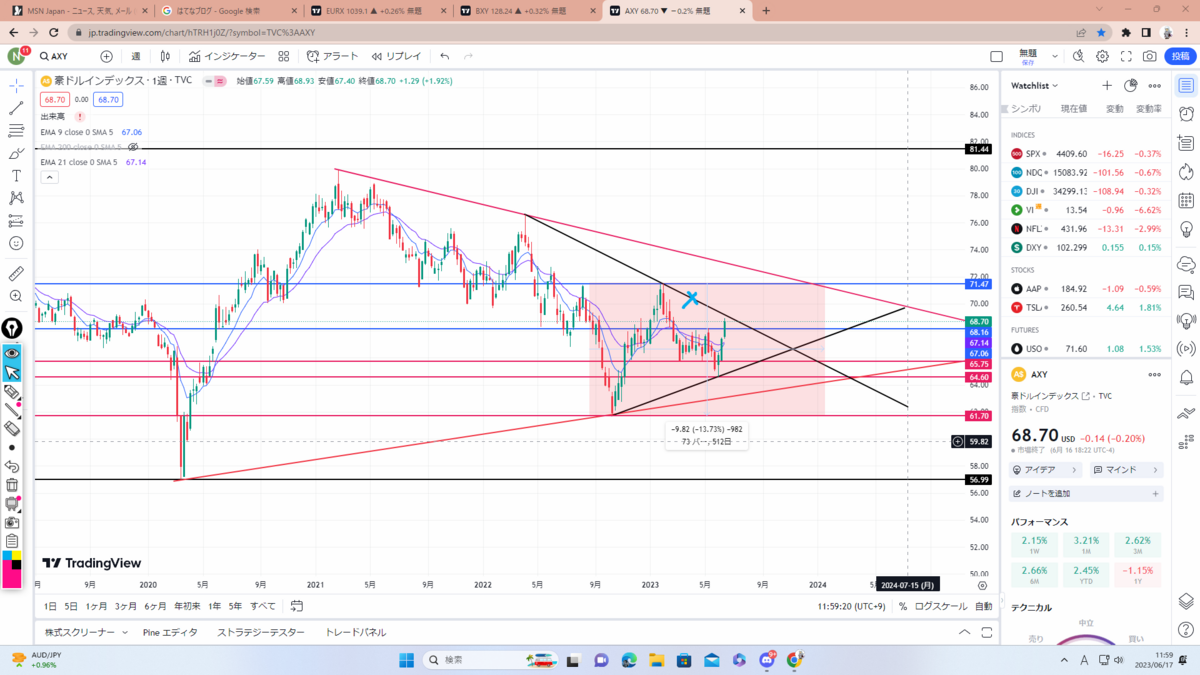Select the text annotation tool
This screenshot has height=675, width=1200.
[16, 175]
